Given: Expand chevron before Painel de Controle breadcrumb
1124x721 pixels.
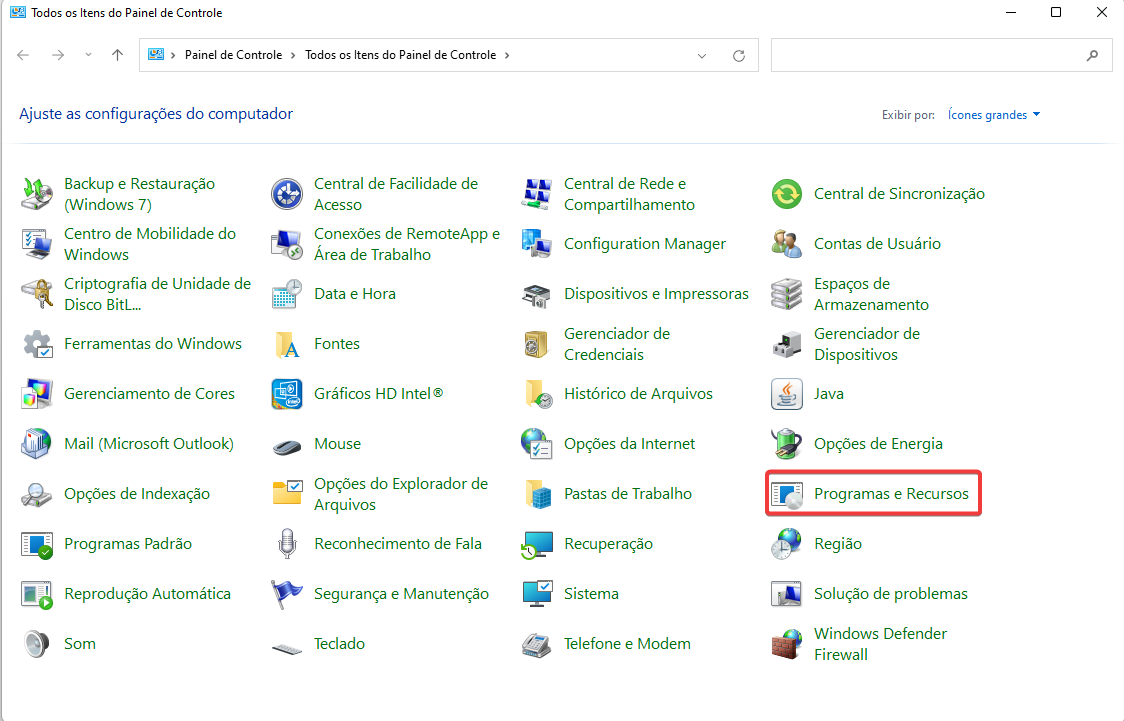Looking at the screenshot, I should pos(173,55).
